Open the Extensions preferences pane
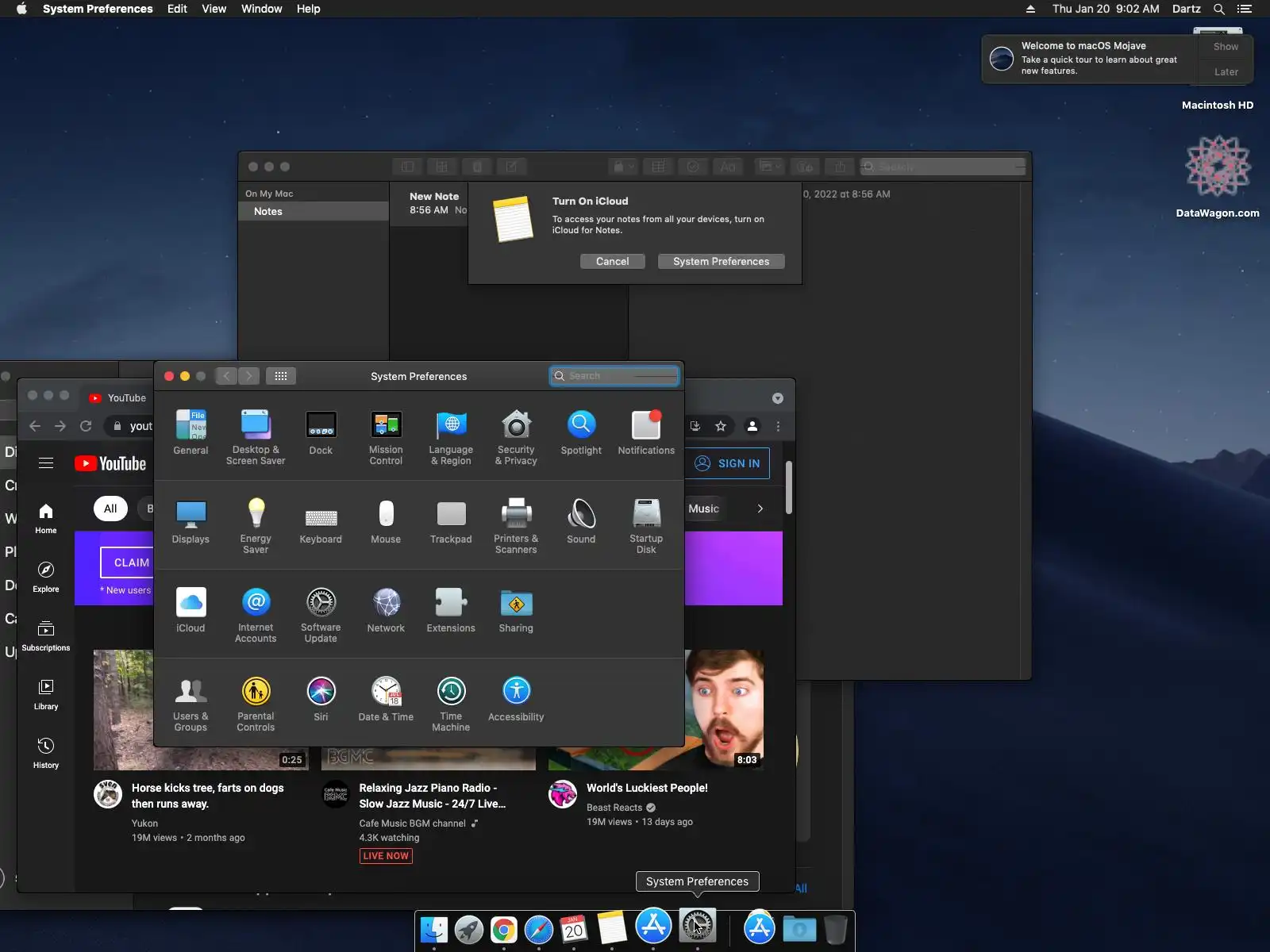The width and height of the screenshot is (1270, 952). click(x=451, y=610)
